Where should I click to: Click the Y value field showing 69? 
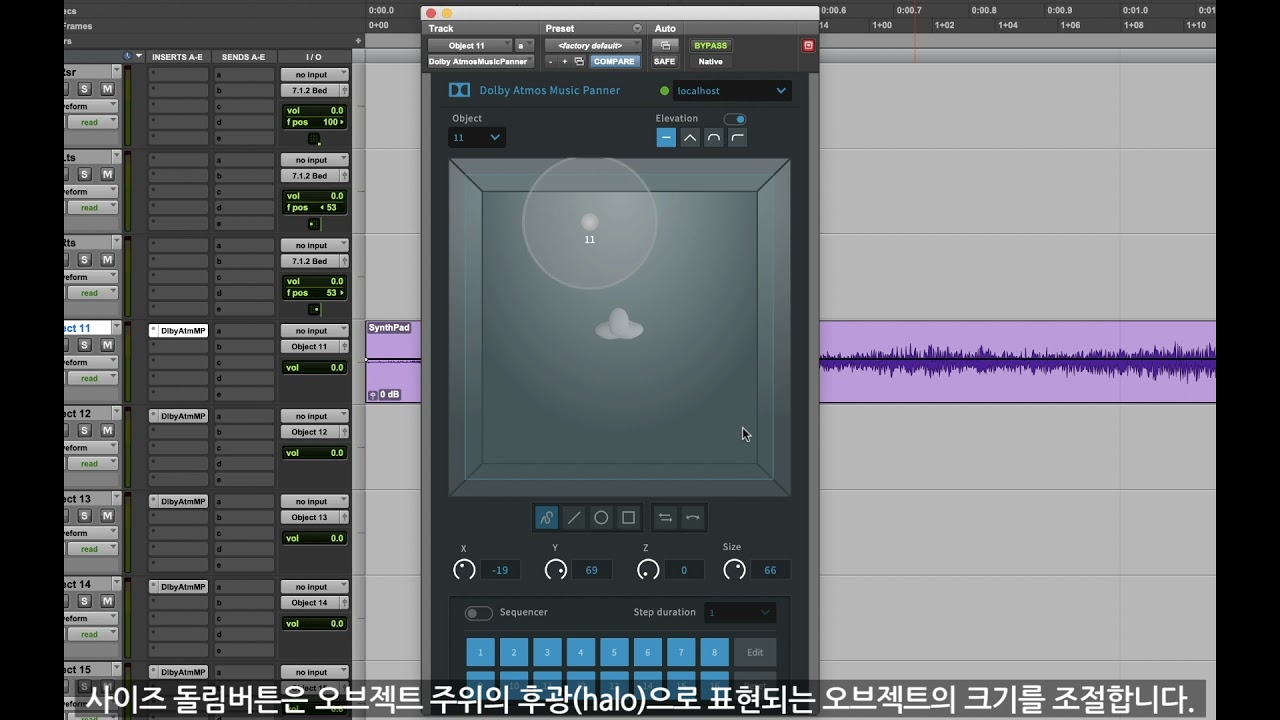pos(592,570)
